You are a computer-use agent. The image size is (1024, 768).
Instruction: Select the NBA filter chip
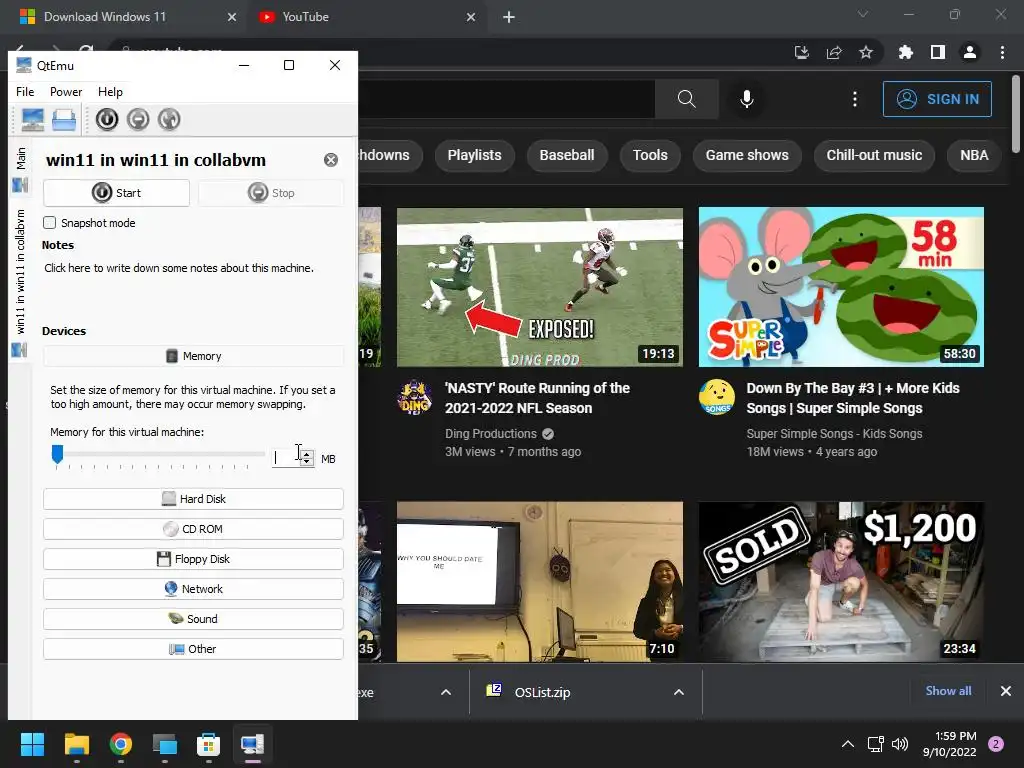(974, 155)
